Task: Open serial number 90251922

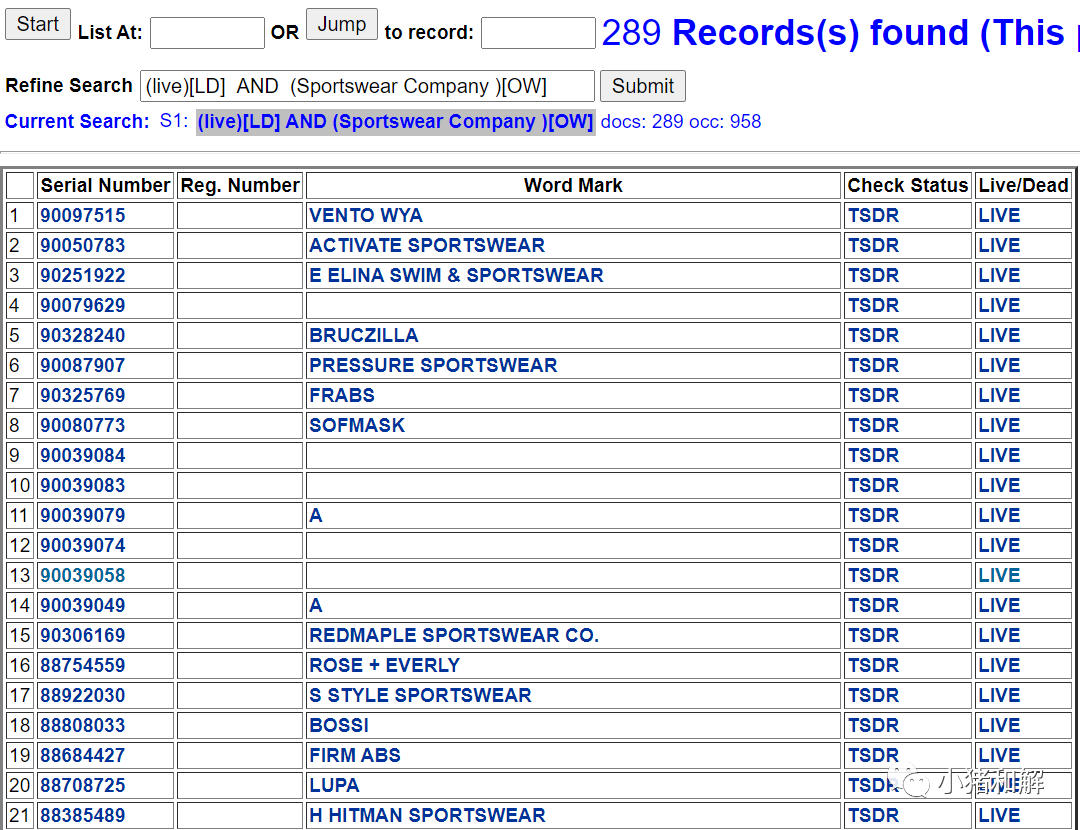Action: (x=83, y=276)
